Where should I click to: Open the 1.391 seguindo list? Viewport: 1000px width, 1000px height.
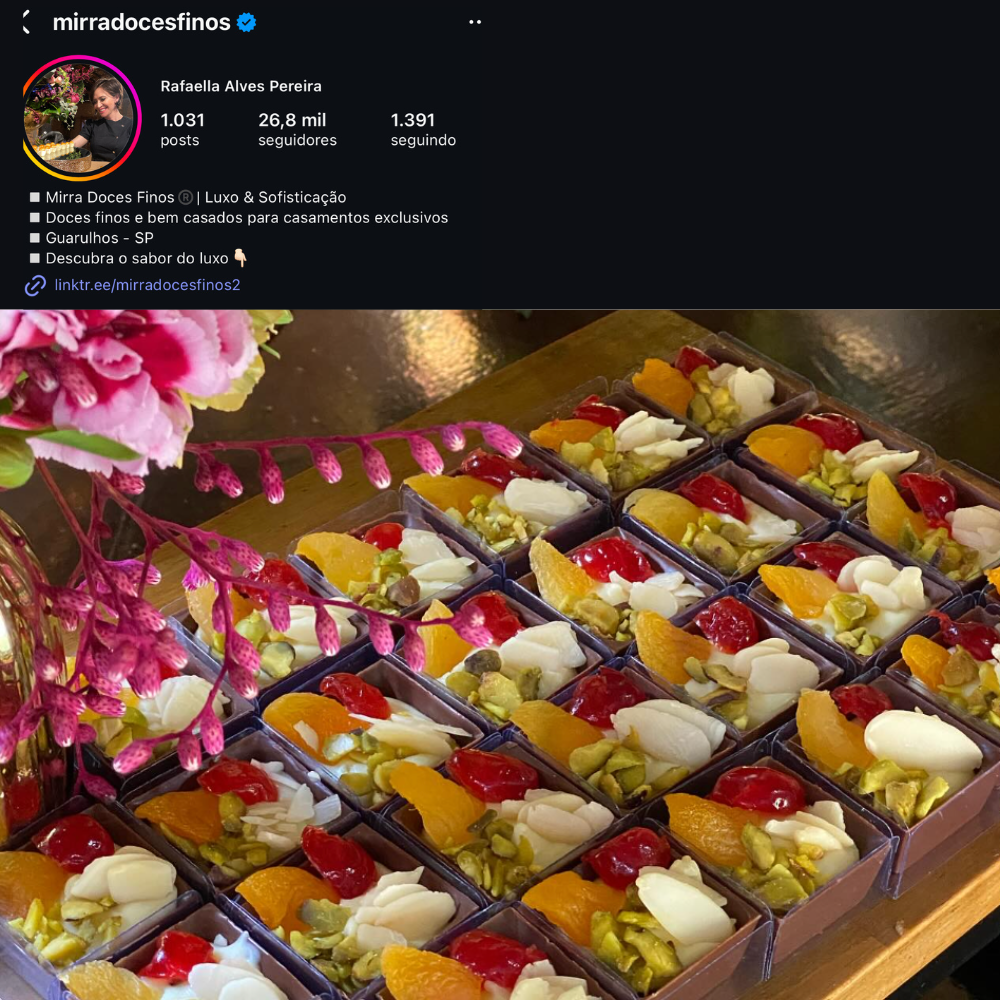(x=423, y=129)
